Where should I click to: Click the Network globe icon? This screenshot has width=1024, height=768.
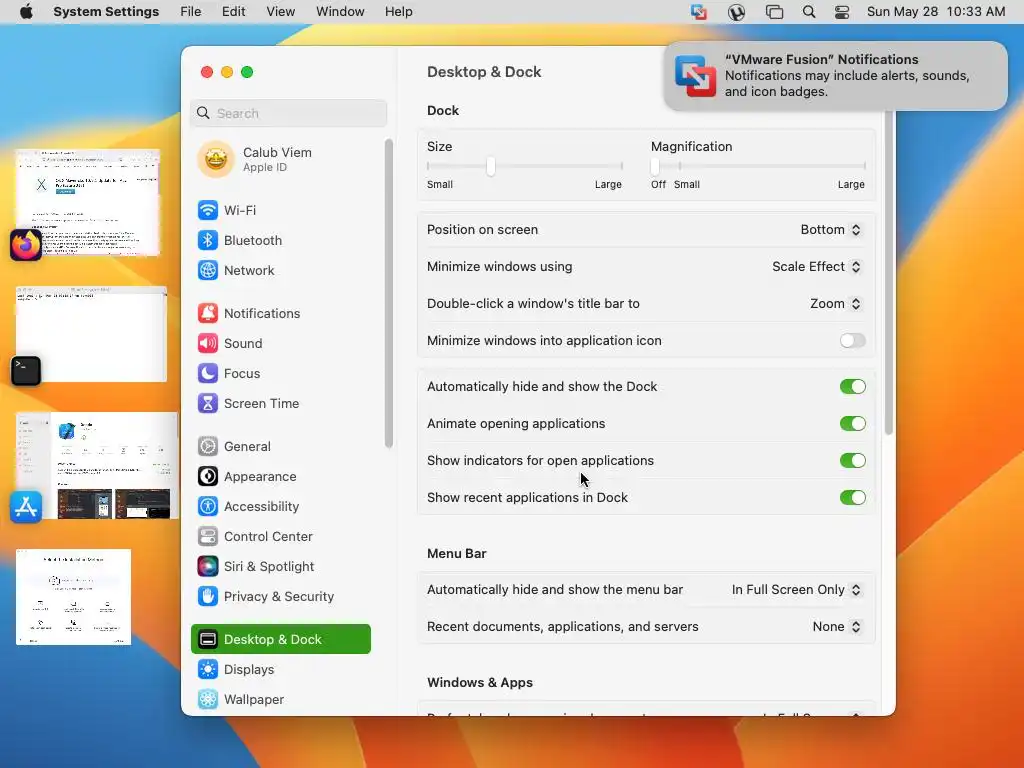point(208,270)
